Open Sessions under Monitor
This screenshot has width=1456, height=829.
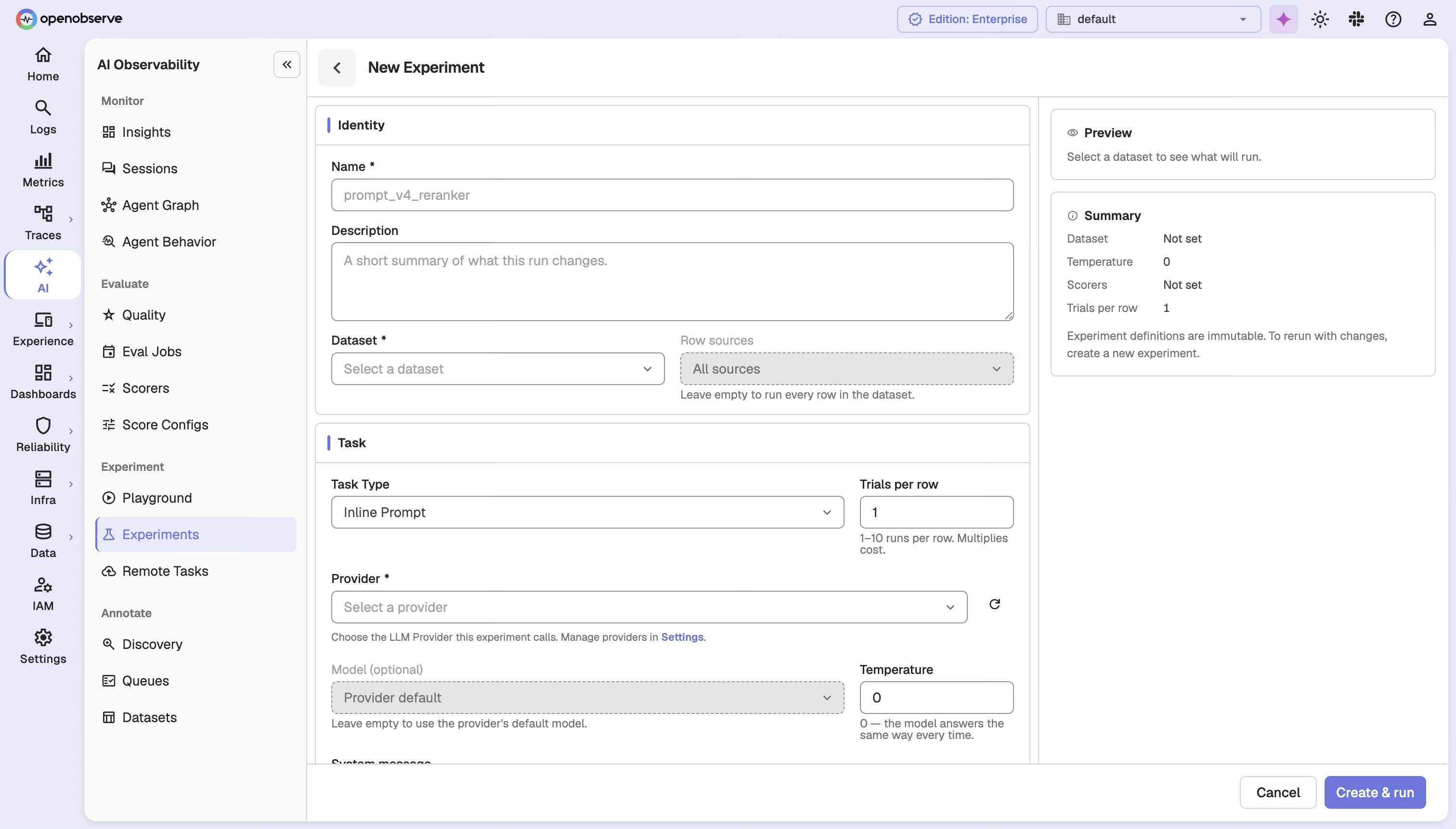(x=195, y=168)
